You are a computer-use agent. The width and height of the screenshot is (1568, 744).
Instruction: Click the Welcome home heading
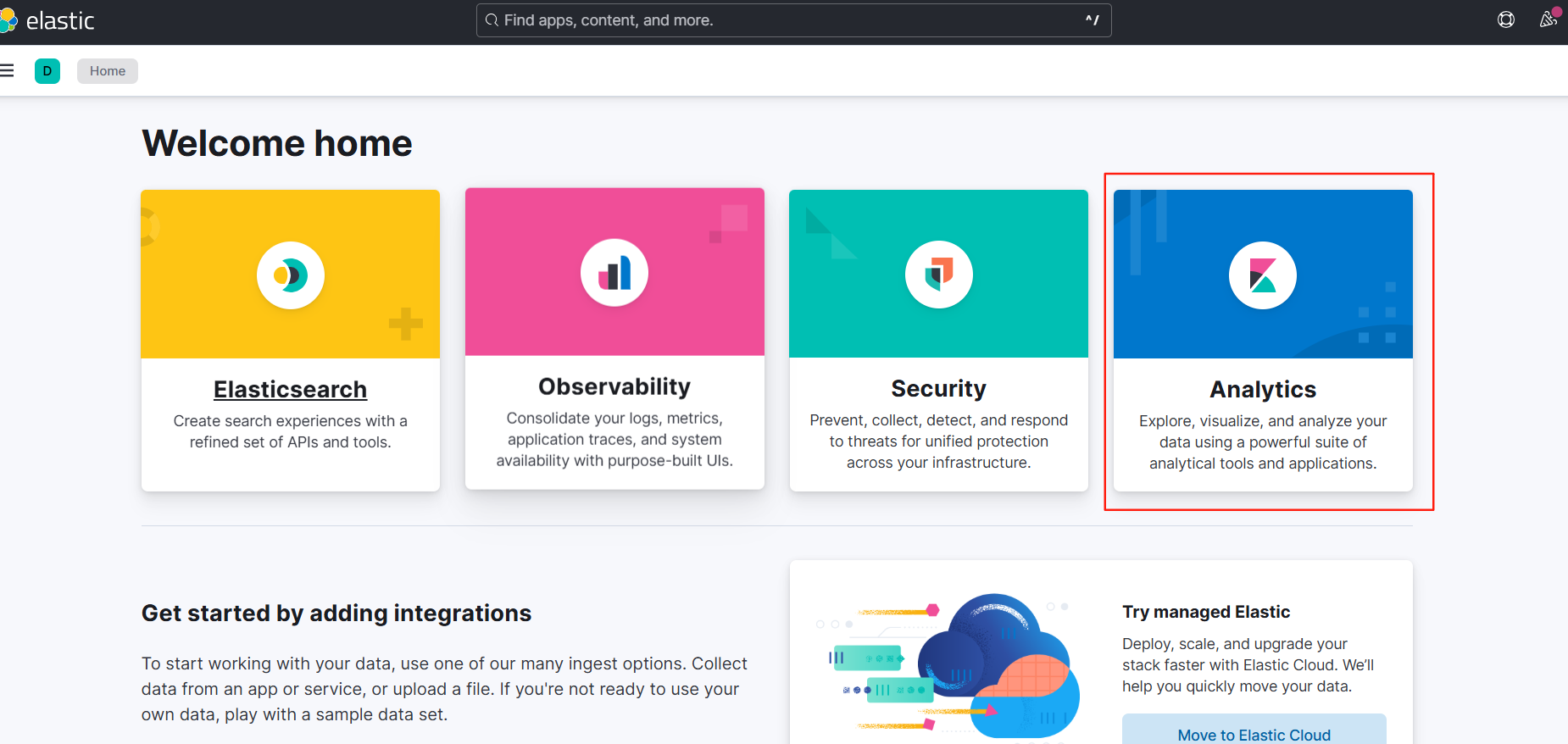coord(277,143)
